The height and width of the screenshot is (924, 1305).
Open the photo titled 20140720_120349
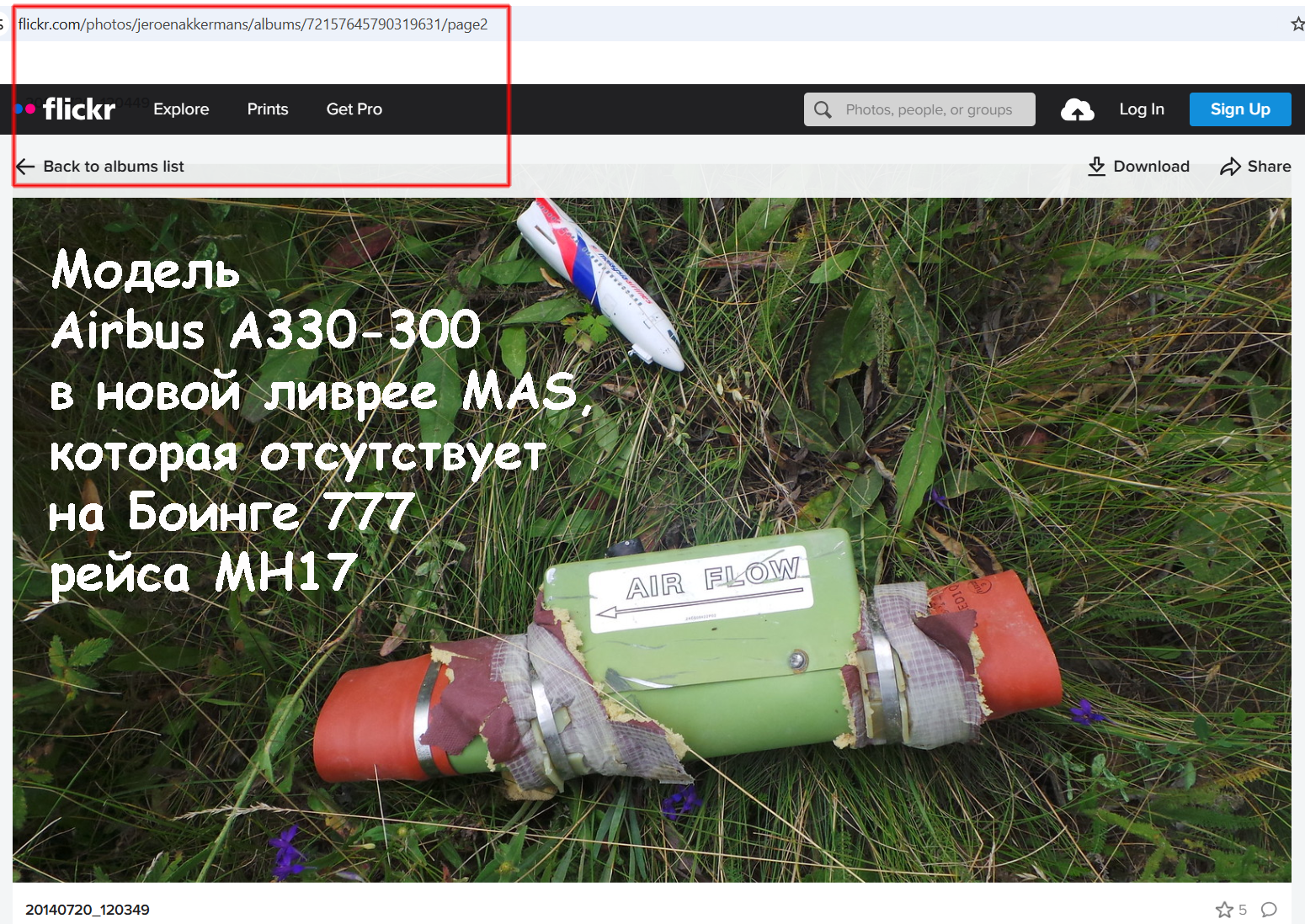coord(88,910)
